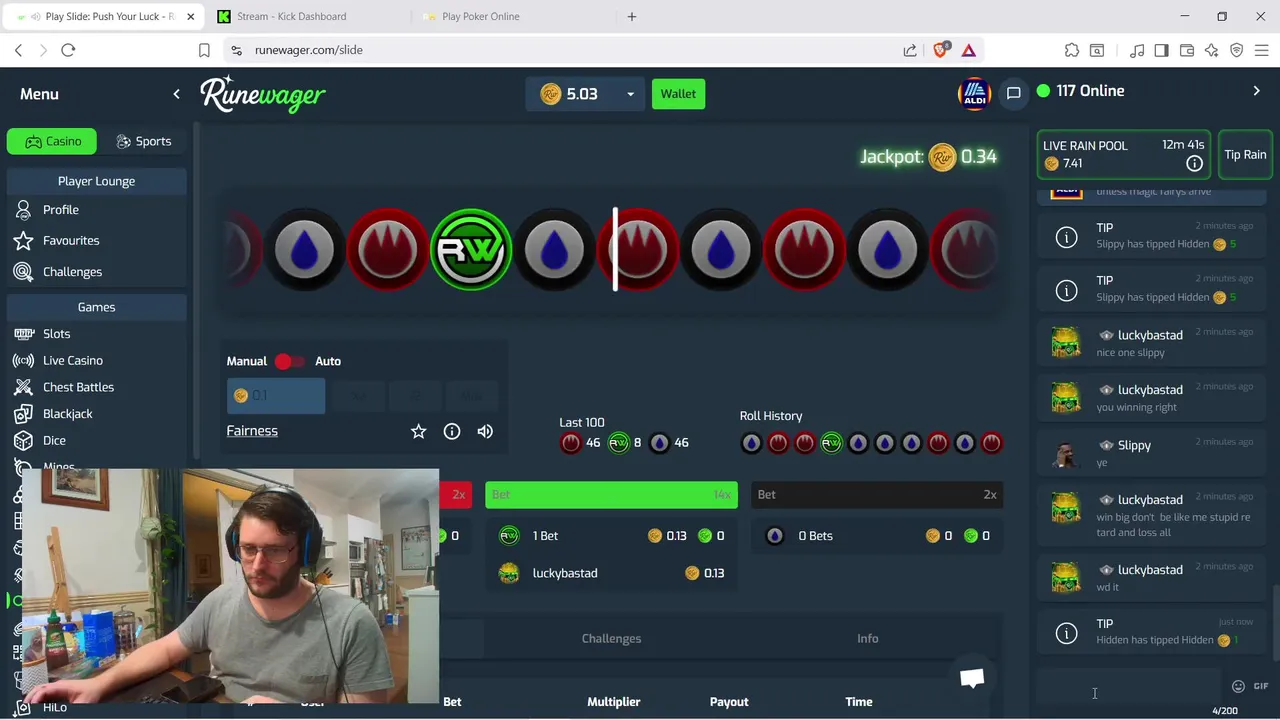Viewport: 1280px width, 720px height.
Task: Open Brave VPN shield icon
Action: 1237,50
